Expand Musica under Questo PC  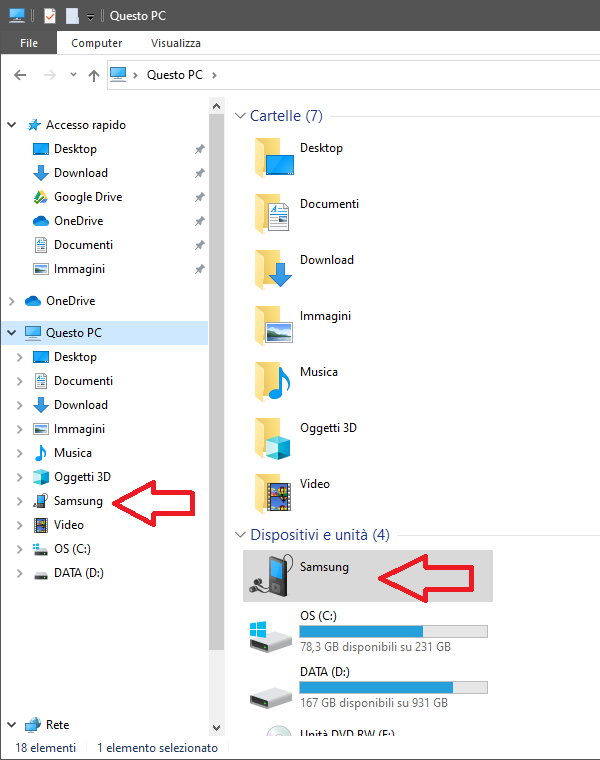click(x=19, y=453)
